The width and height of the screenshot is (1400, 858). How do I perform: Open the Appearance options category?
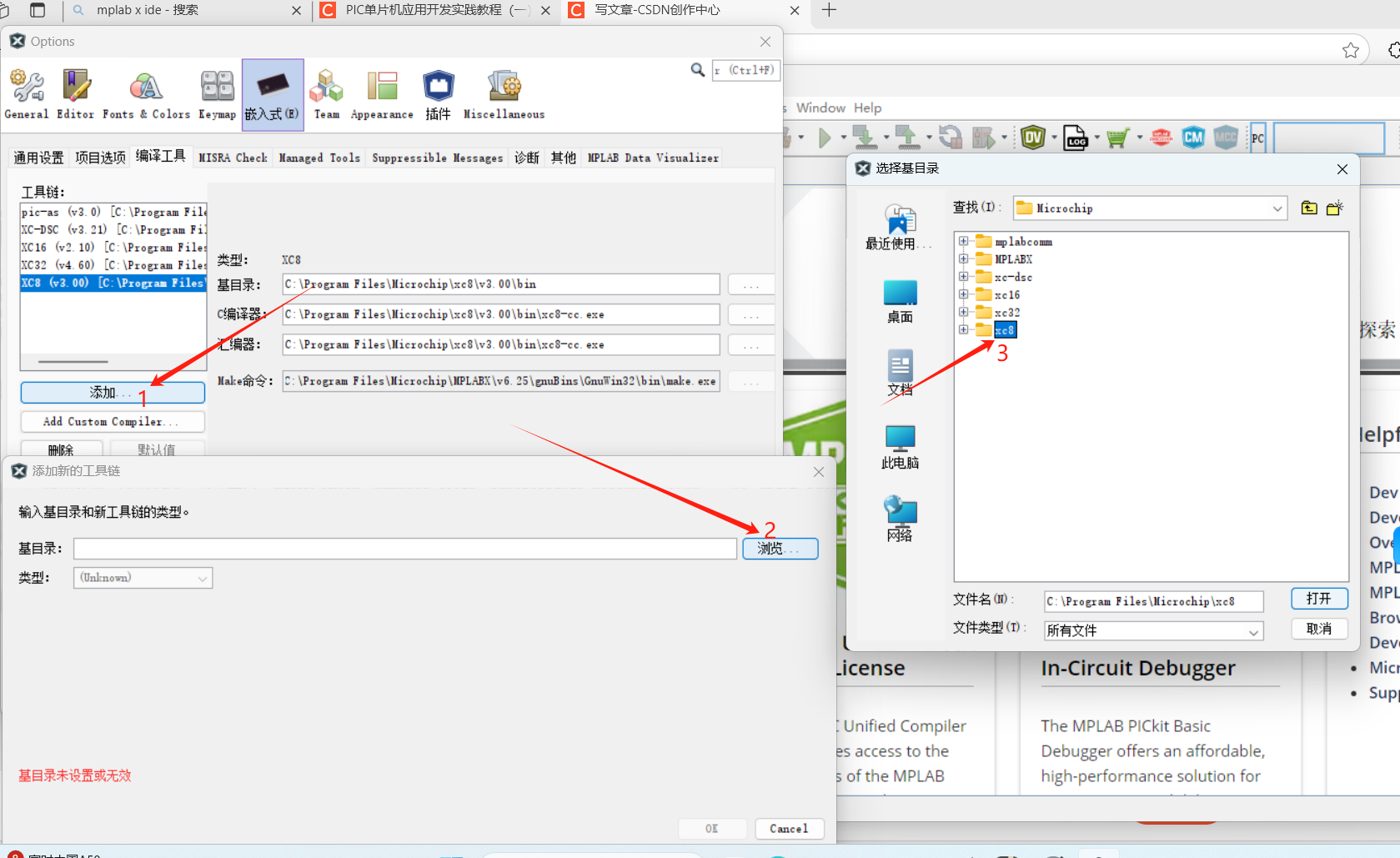pos(382,95)
